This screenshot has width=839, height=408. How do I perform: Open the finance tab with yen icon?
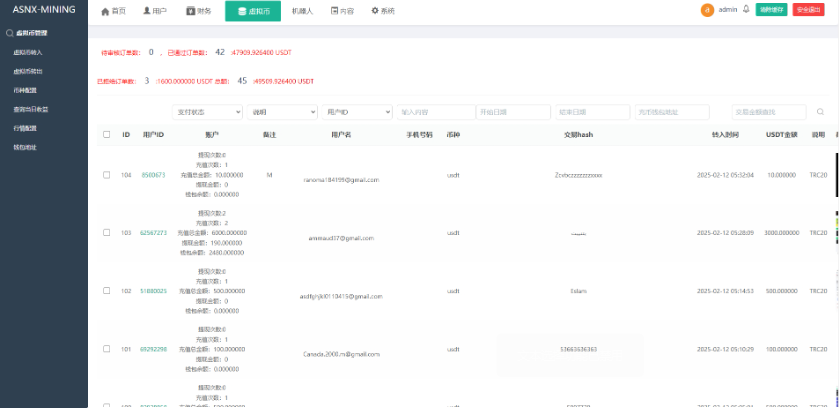[199, 11]
